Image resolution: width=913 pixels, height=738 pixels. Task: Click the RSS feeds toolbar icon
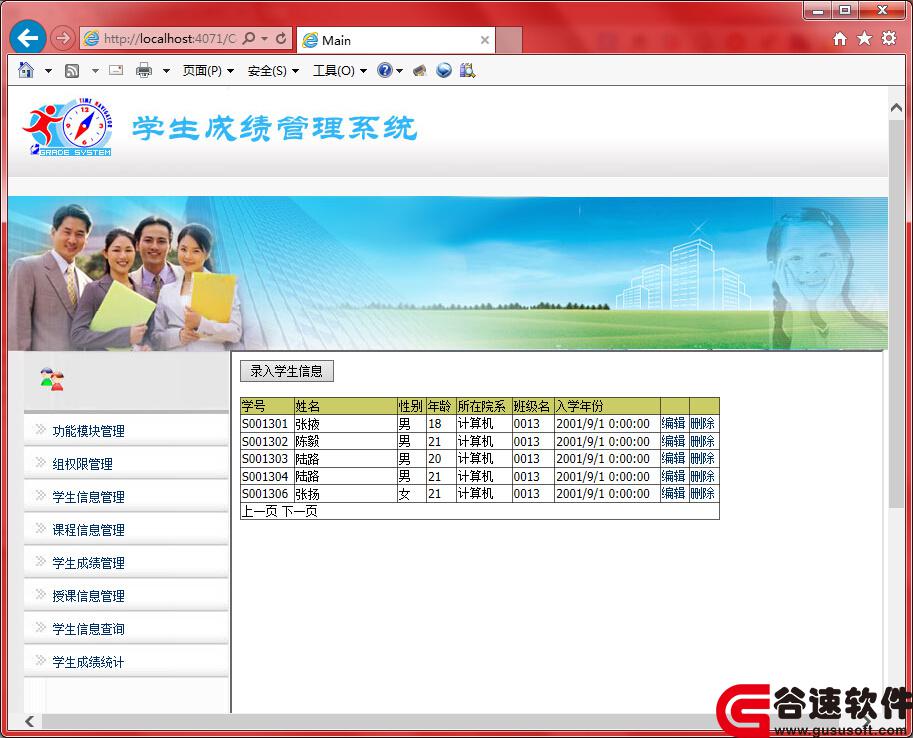[72, 71]
